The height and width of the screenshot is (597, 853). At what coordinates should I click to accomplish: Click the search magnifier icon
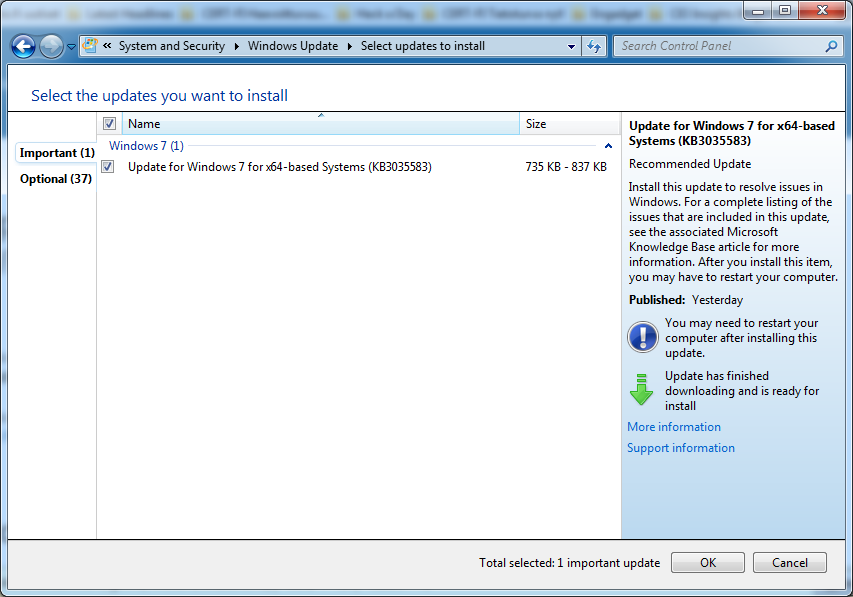(x=831, y=47)
